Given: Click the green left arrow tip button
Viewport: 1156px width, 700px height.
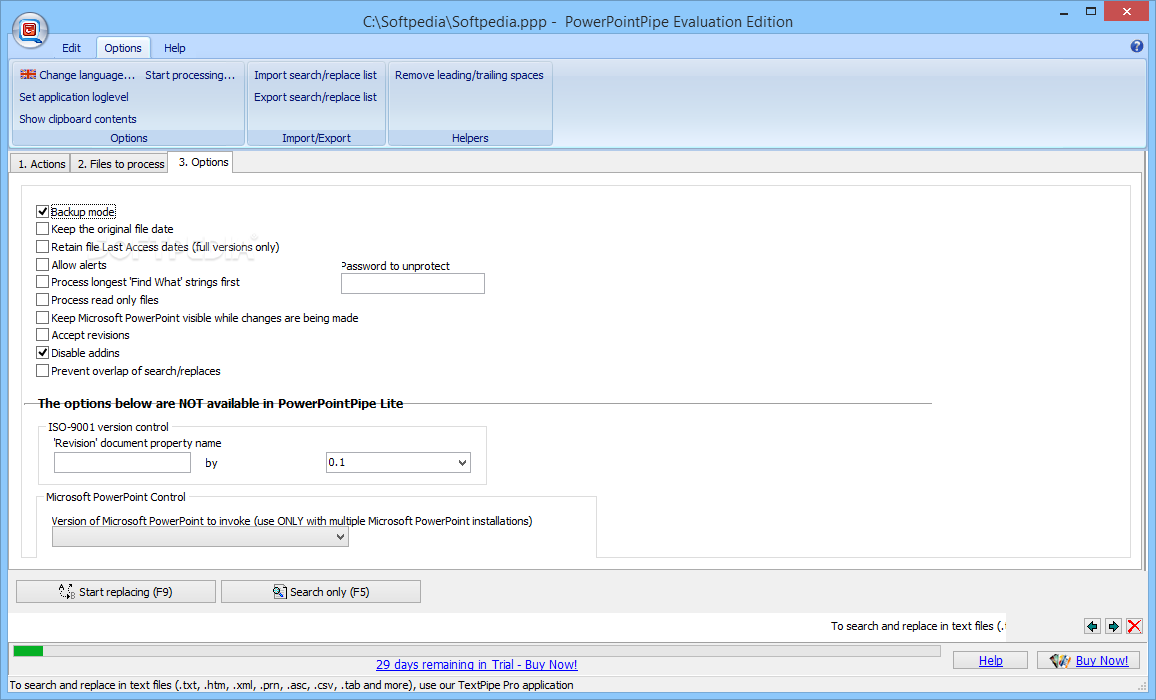Looking at the screenshot, I should [1092, 626].
